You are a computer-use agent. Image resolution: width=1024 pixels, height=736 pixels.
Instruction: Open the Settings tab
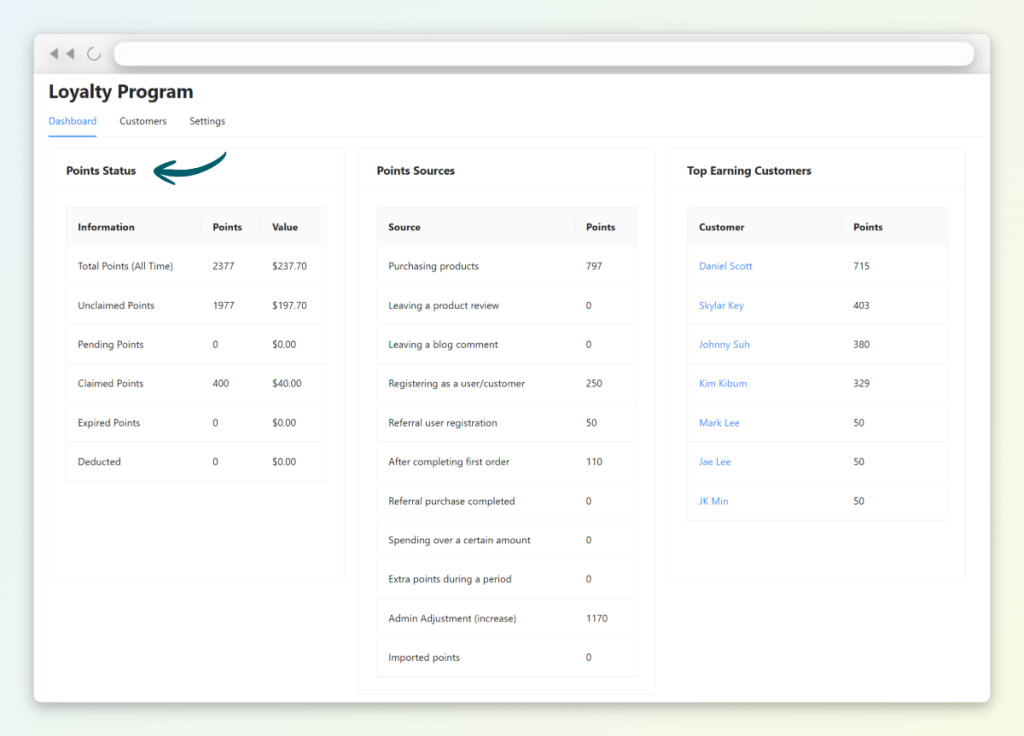207,121
